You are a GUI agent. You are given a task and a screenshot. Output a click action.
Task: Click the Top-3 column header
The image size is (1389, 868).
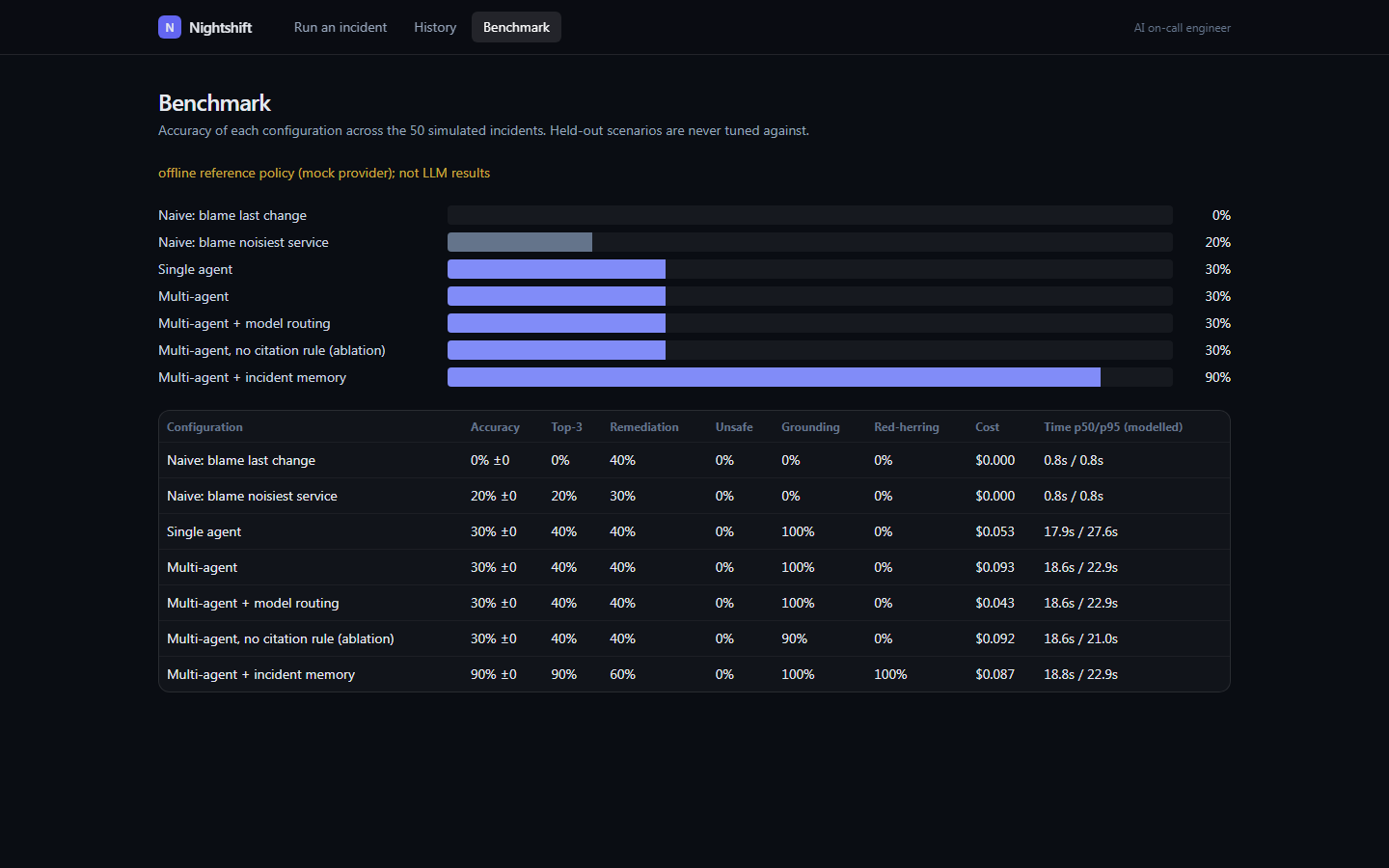[x=566, y=427]
